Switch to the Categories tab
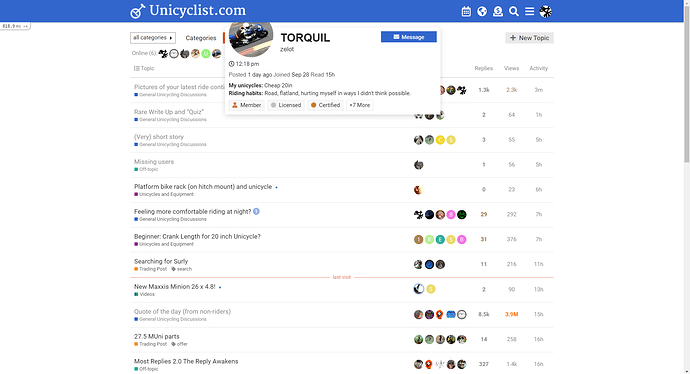 [x=201, y=38]
